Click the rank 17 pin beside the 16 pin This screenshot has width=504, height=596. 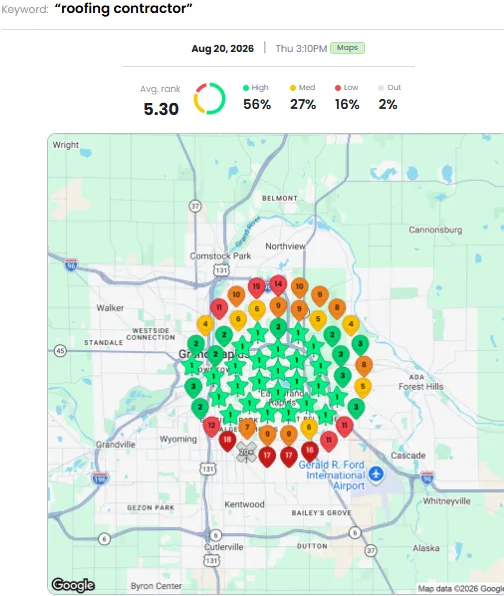click(x=289, y=457)
